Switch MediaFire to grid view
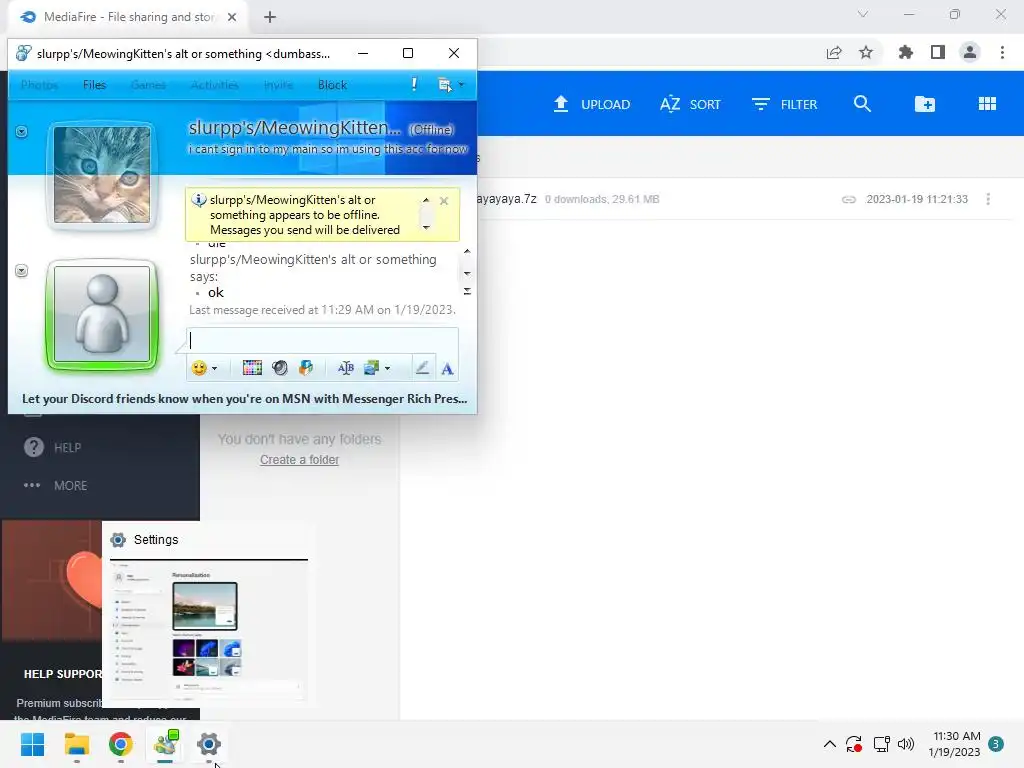The height and width of the screenshot is (768, 1024). (x=987, y=104)
